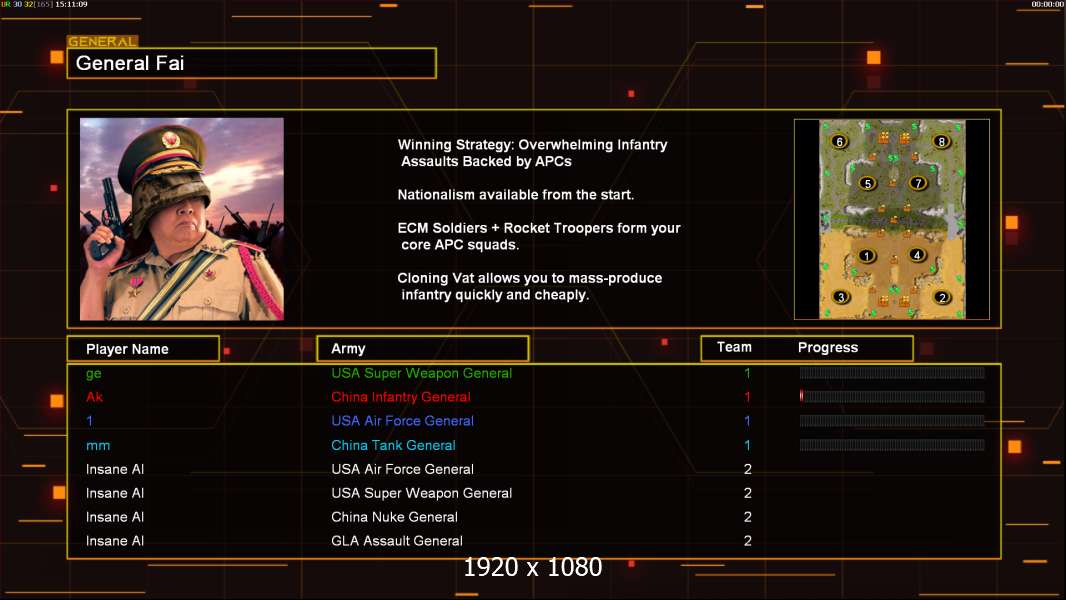1066x600 pixels.
Task: Click start position 6 on the minimap
Action: pyautogui.click(x=840, y=141)
